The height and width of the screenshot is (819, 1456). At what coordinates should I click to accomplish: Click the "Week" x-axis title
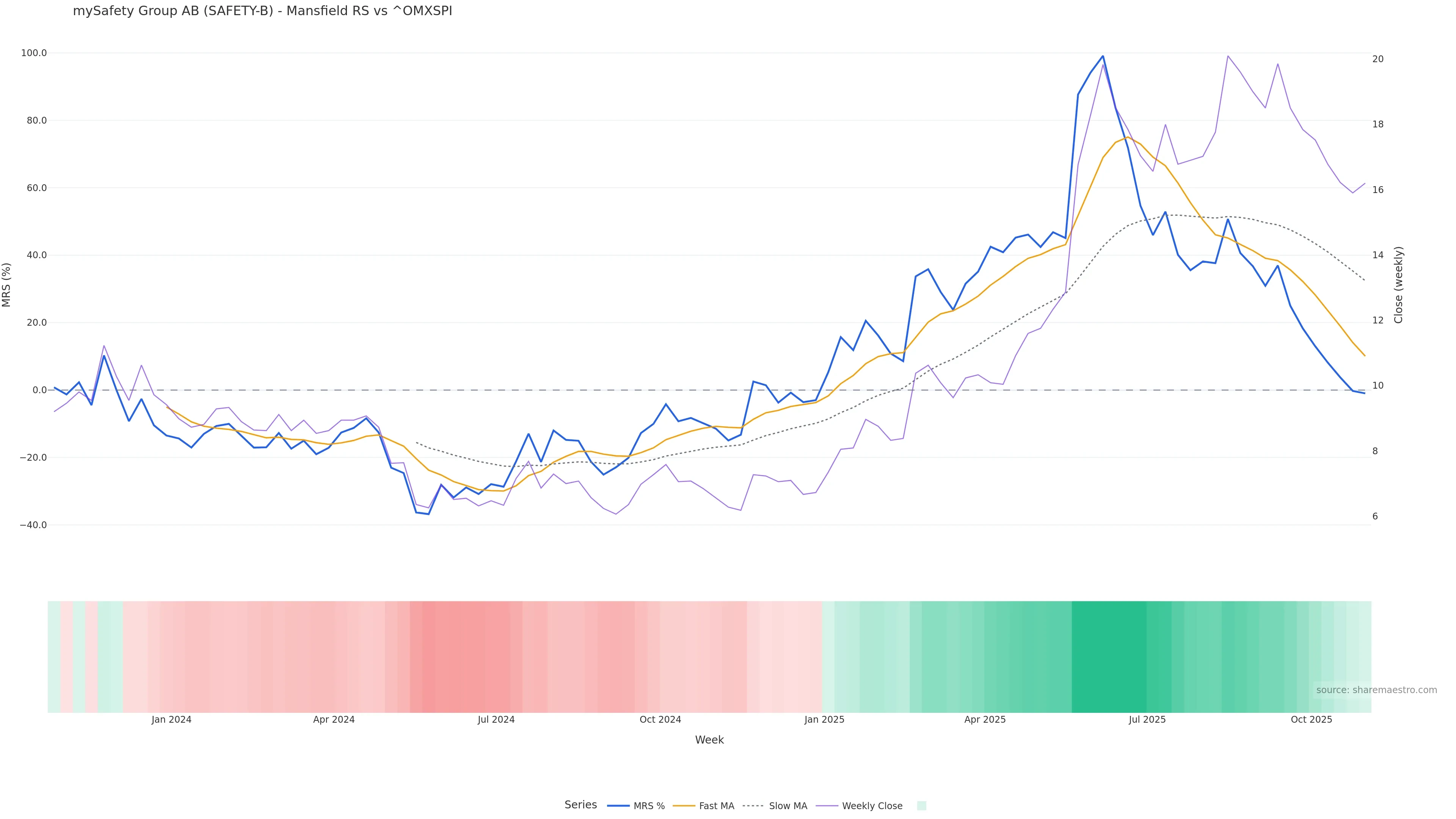[x=709, y=740]
